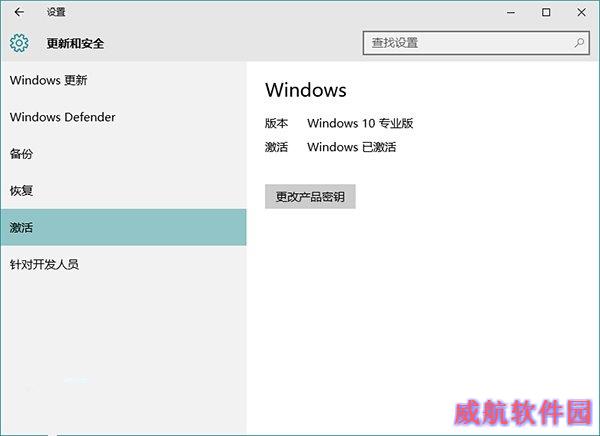
Task: Select 备份 in the sidebar
Action: click(123, 154)
